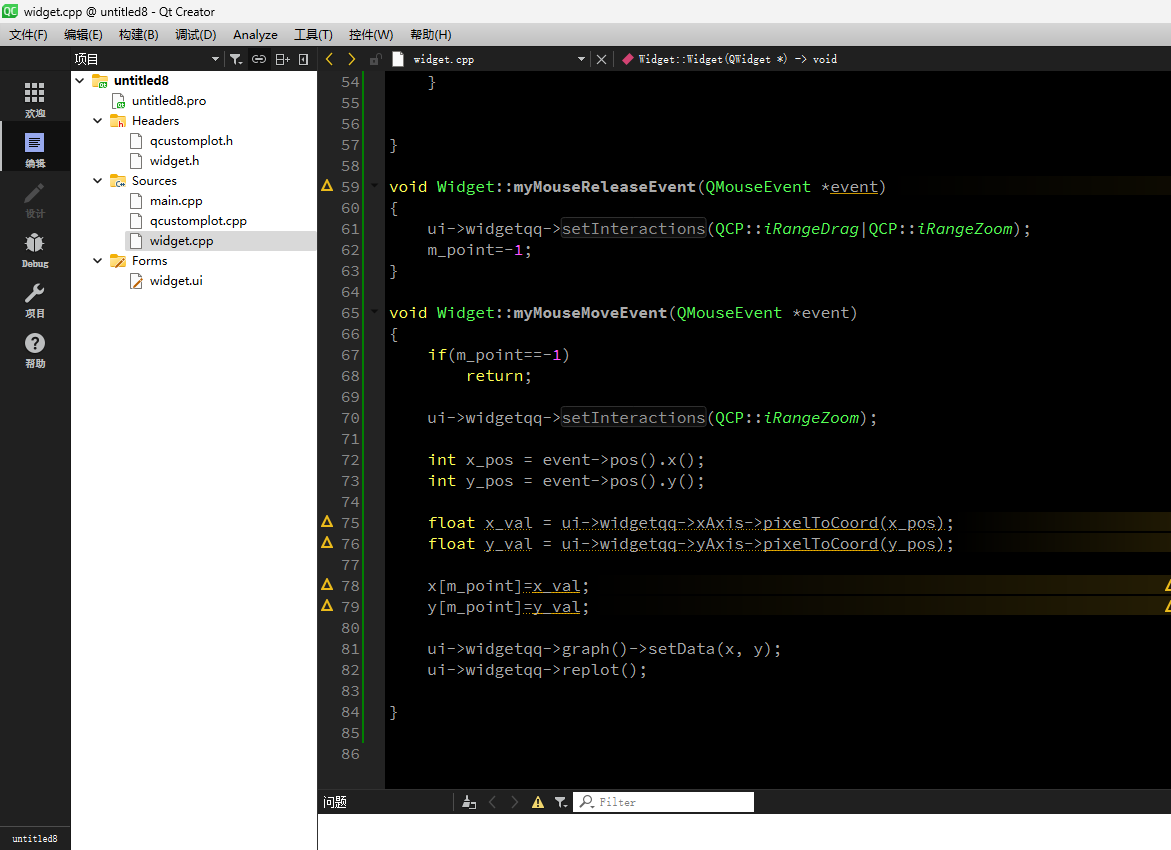The image size is (1171, 850).
Task: Go to previous issue arrow
Action: coord(492,802)
